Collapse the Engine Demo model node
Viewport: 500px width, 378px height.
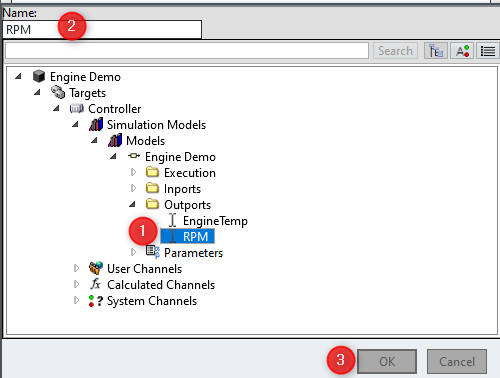click(x=113, y=156)
